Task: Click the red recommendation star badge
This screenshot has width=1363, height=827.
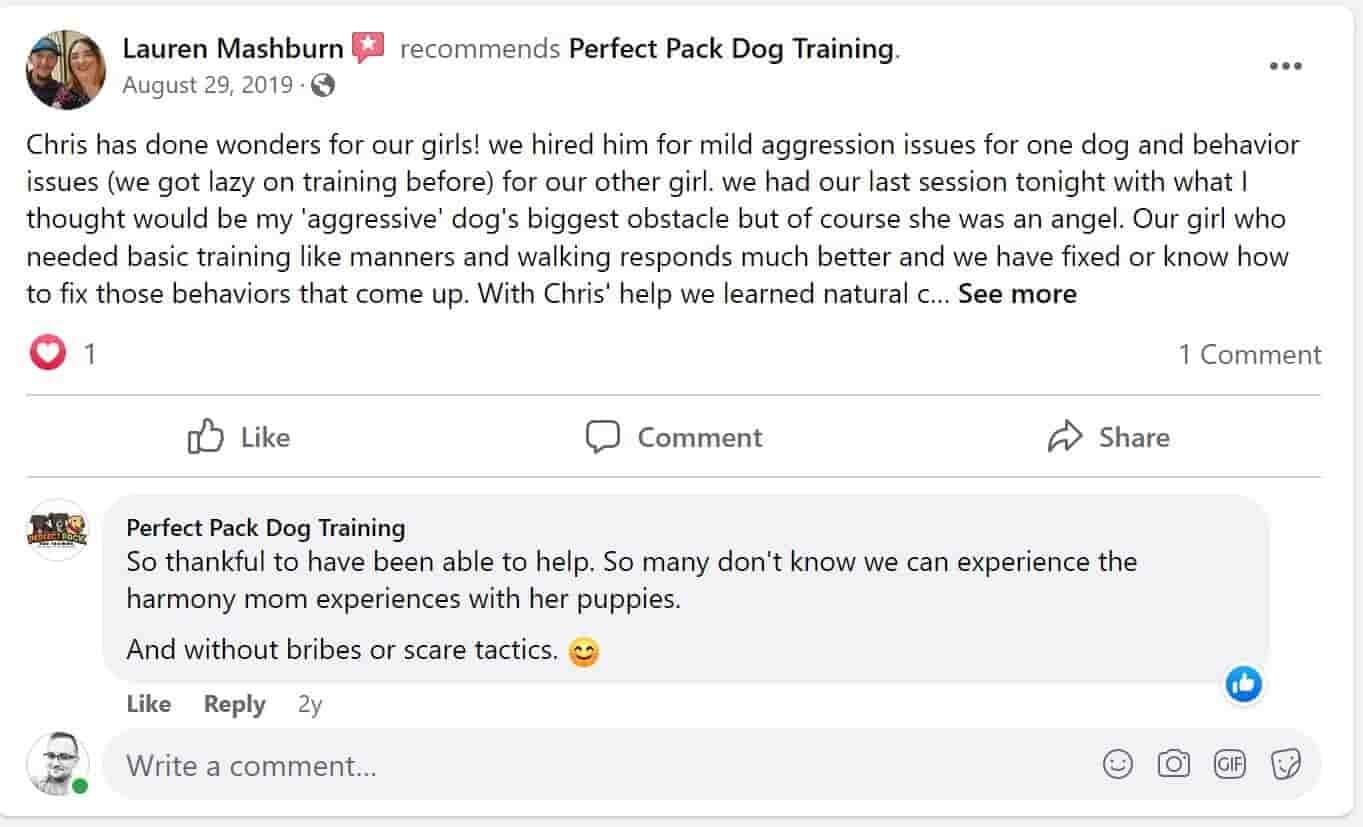Action: [368, 47]
